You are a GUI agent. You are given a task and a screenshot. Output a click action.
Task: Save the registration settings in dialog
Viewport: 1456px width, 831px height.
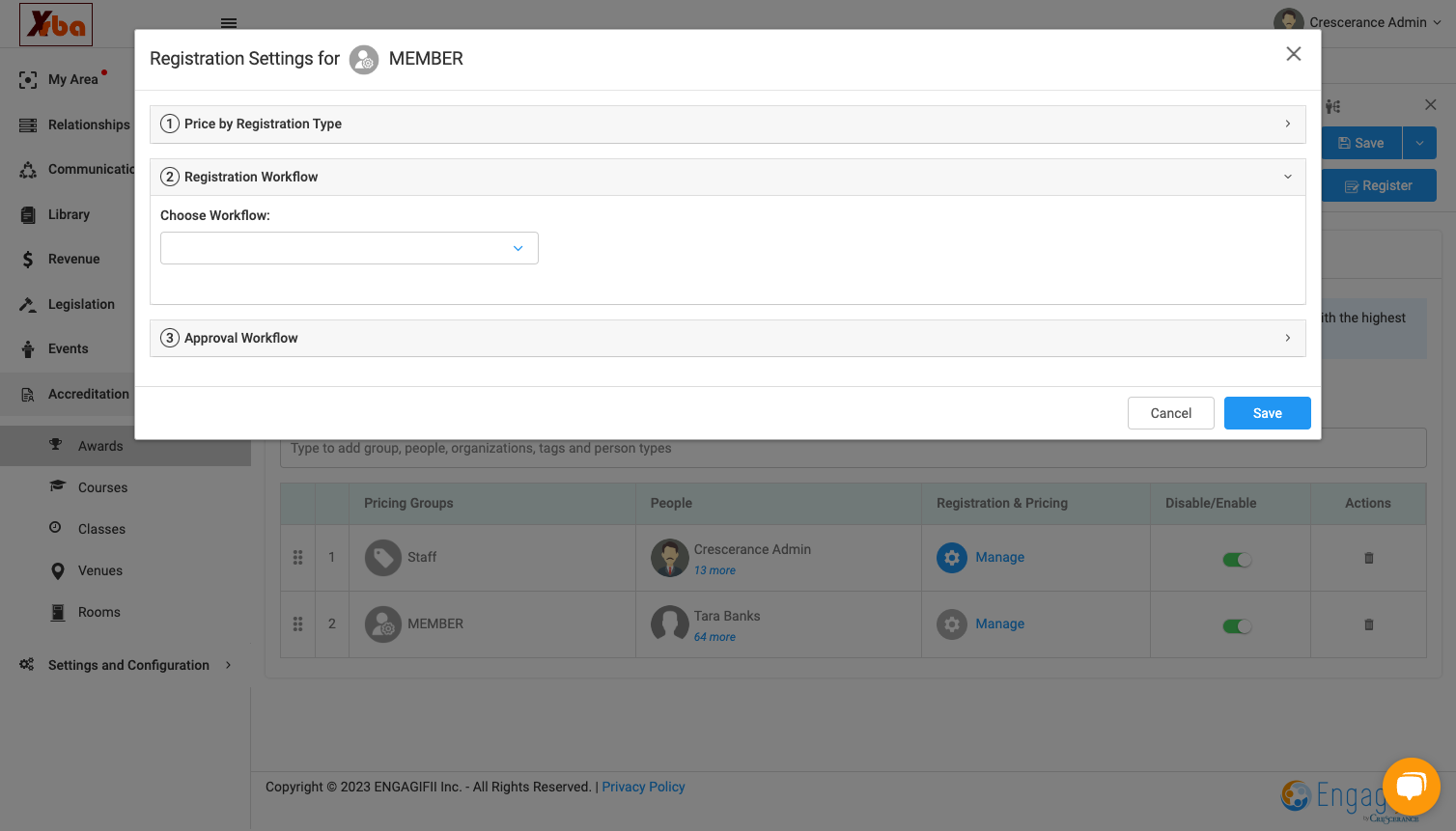(1268, 413)
